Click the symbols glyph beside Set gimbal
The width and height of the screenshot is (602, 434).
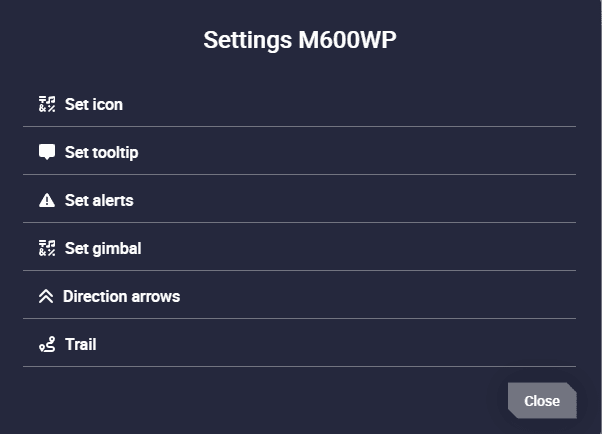47,248
